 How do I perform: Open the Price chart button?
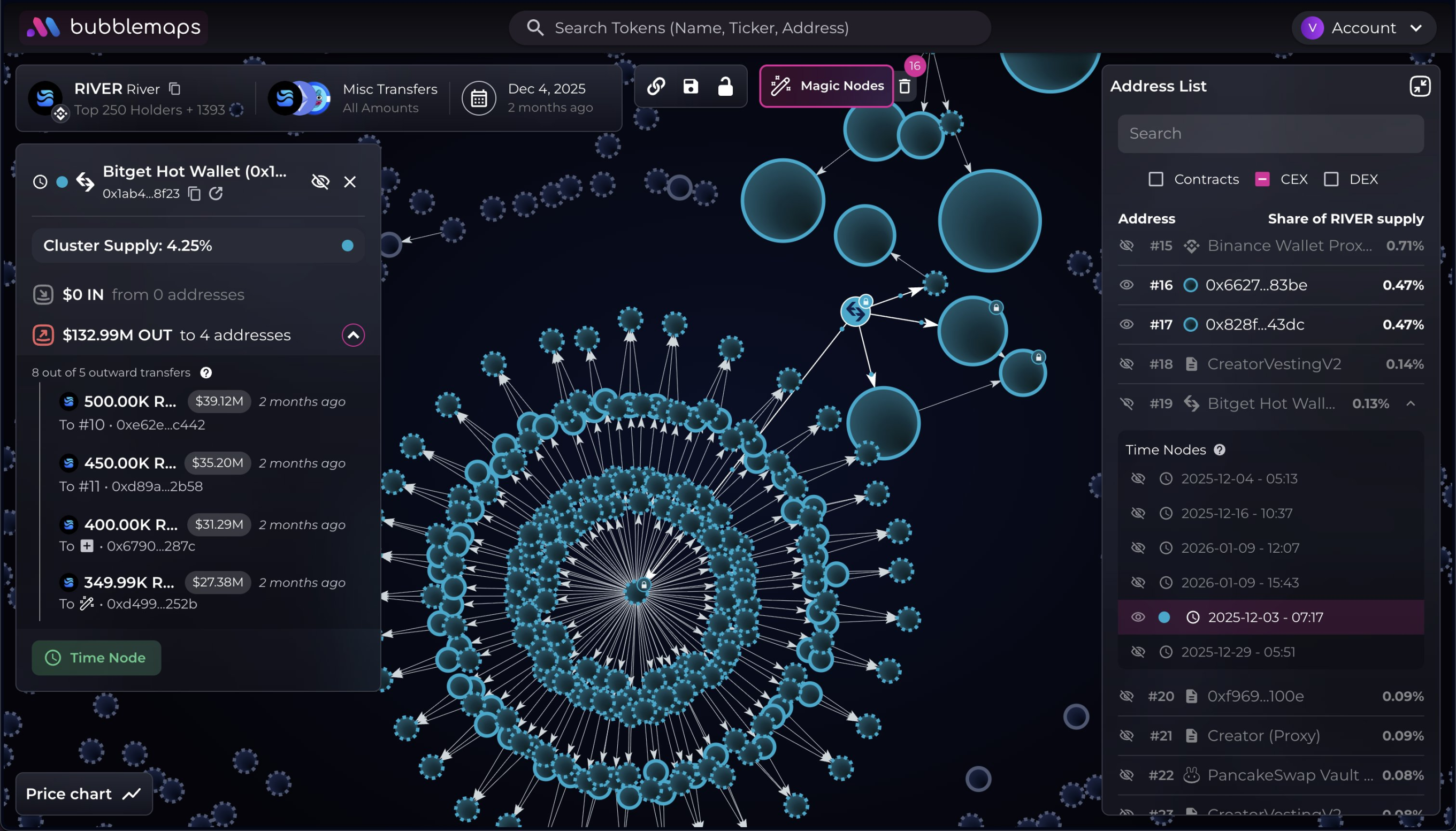(84, 794)
